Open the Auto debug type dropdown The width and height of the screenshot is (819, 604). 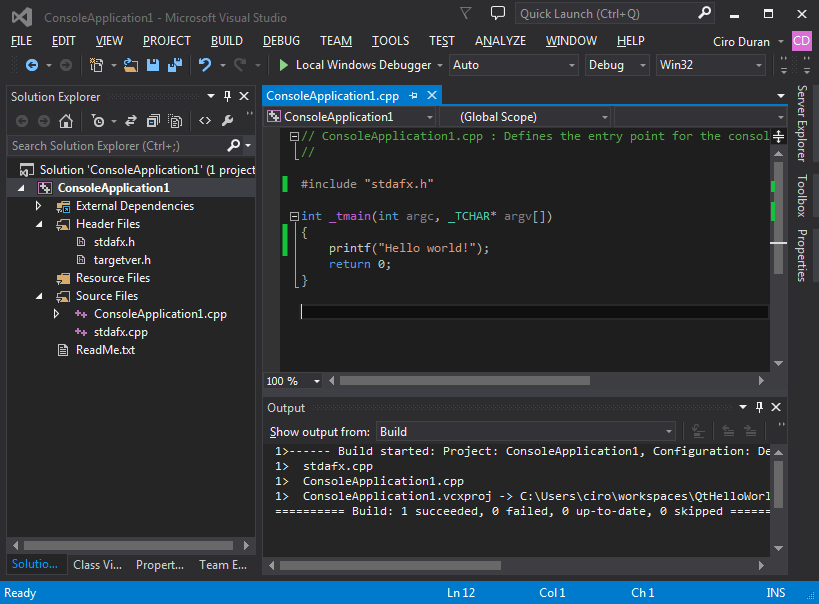click(x=514, y=65)
